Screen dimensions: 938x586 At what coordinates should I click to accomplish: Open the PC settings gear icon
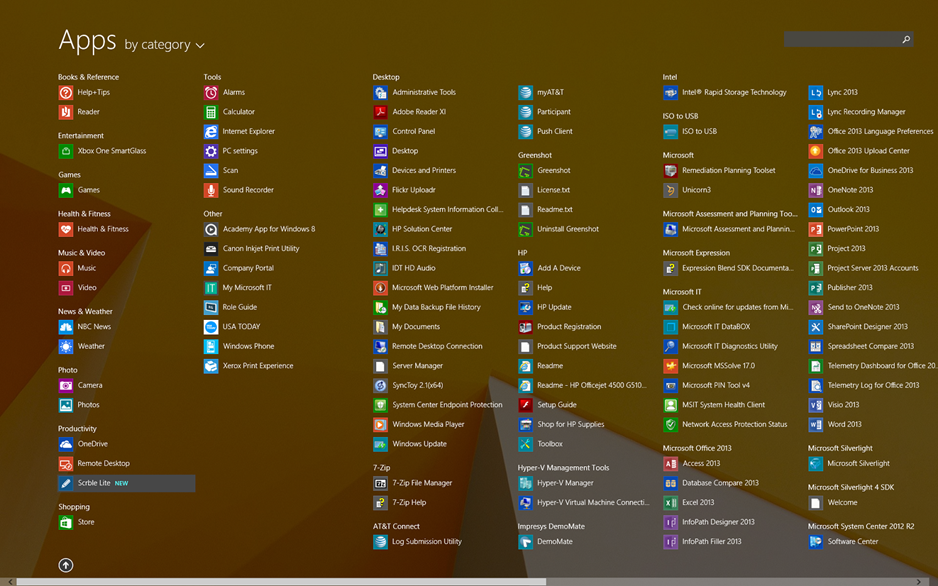click(x=211, y=151)
